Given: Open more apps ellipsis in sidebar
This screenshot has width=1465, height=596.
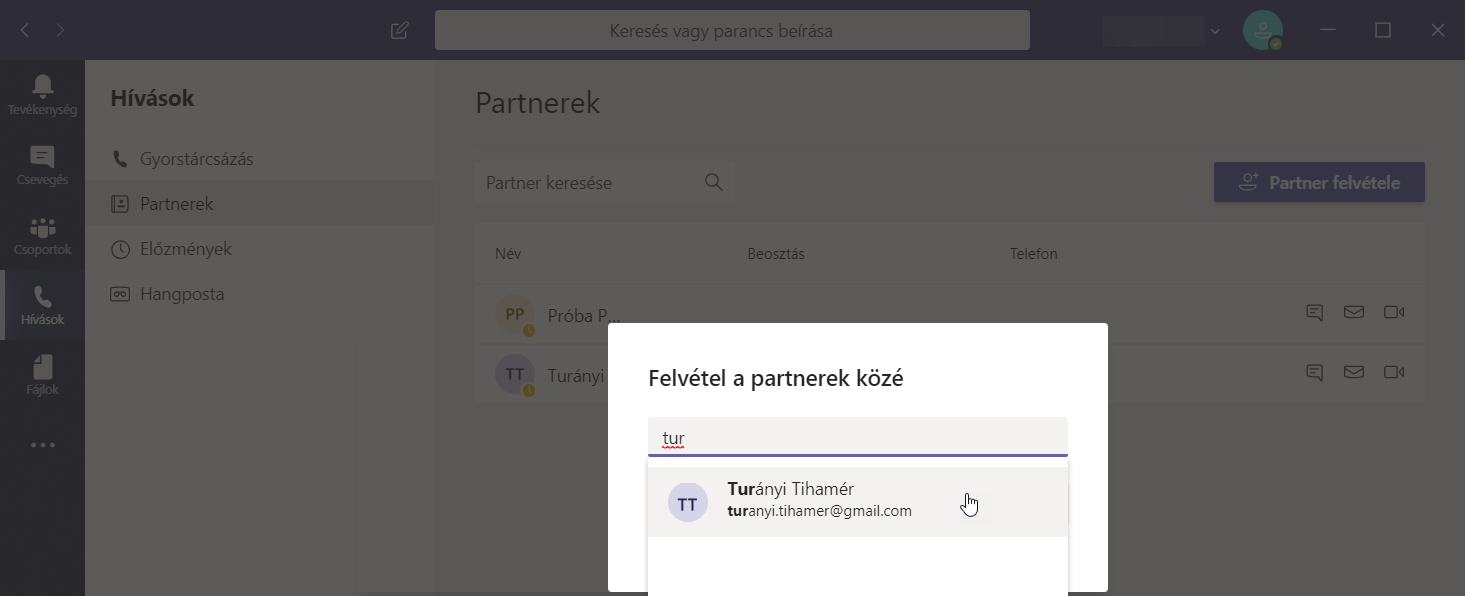Looking at the screenshot, I should [x=42, y=445].
